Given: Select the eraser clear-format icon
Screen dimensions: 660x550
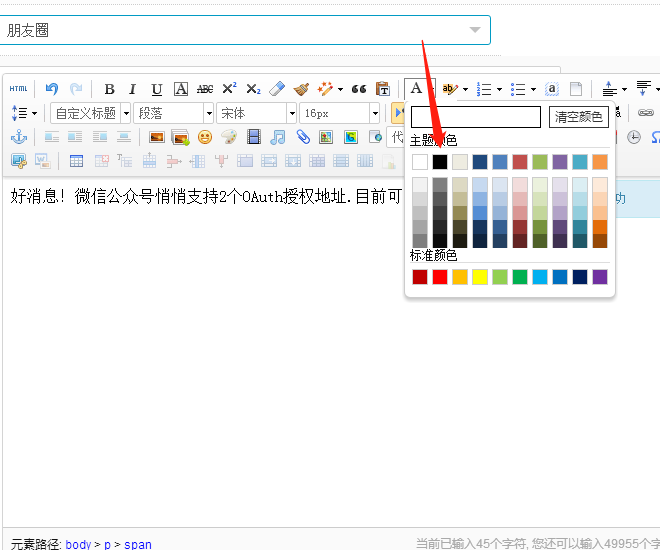Looking at the screenshot, I should (x=278, y=89).
